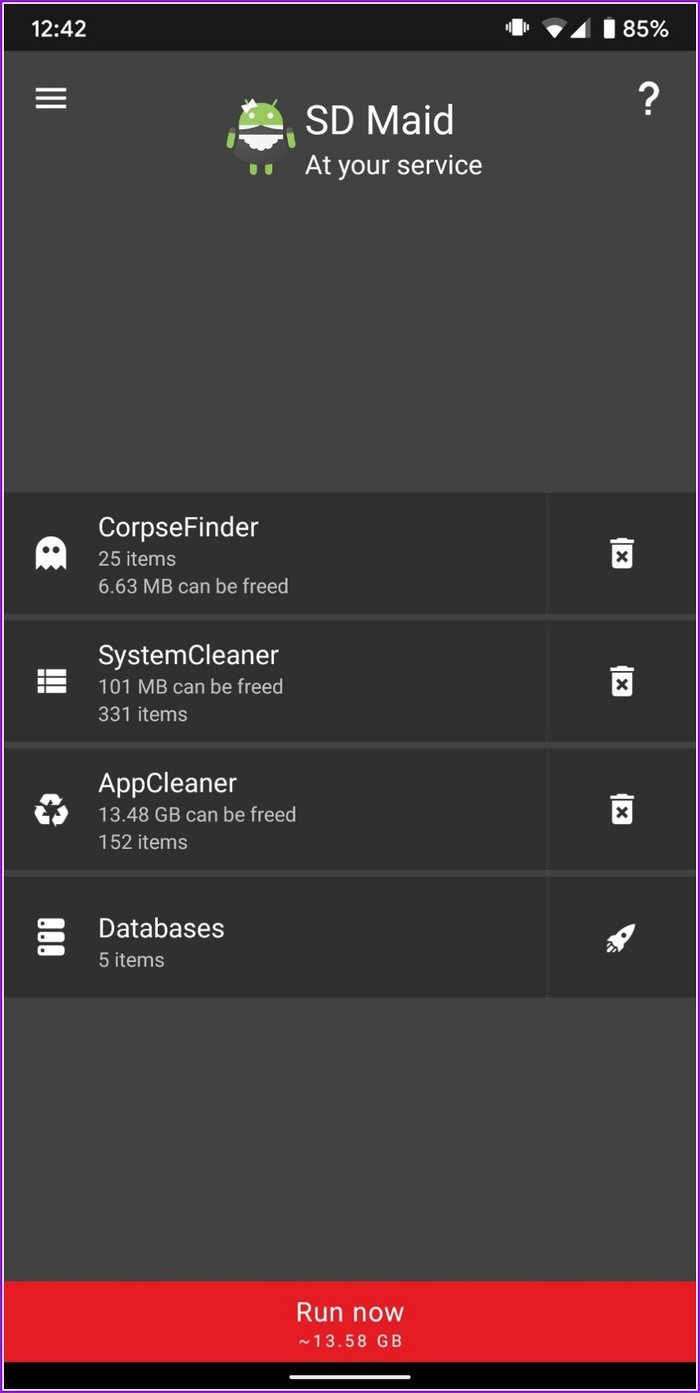
Task: Tap the SystemCleaner list icon
Action: point(51,681)
